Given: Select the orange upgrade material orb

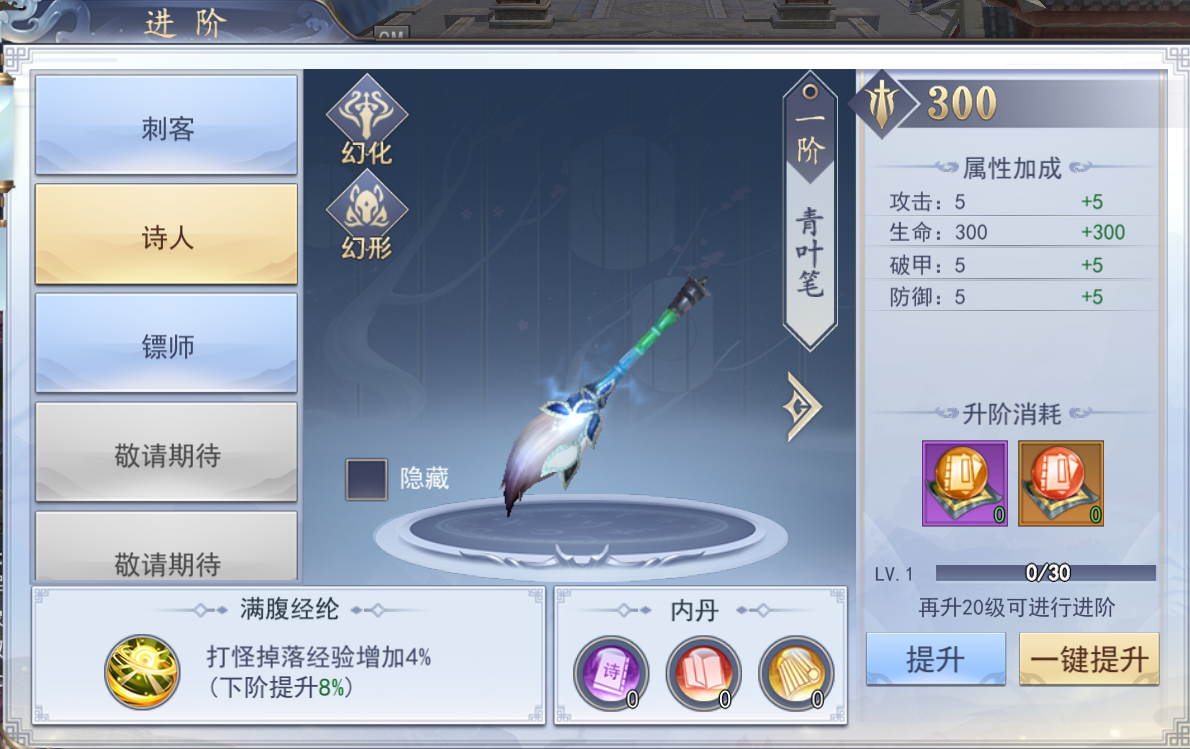Looking at the screenshot, I should tap(1060, 483).
